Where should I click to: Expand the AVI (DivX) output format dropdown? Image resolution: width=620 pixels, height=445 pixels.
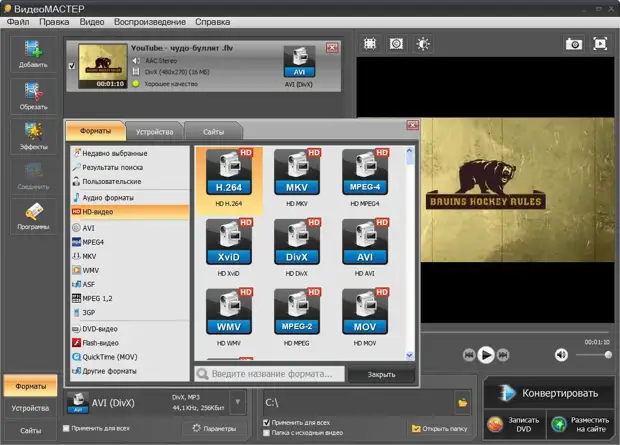237,403
